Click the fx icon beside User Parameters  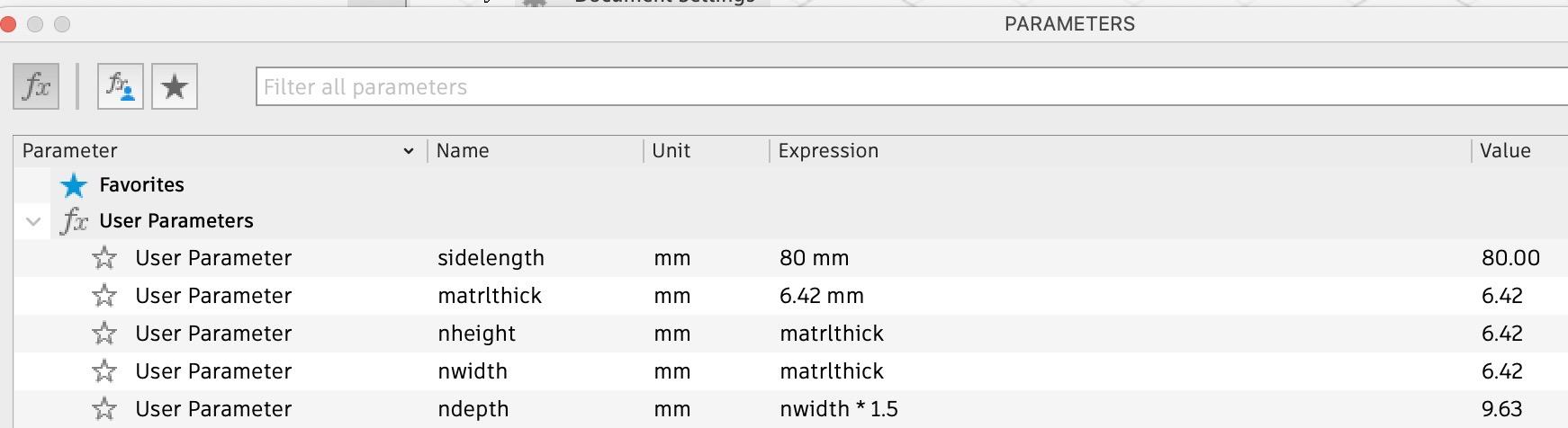[74, 221]
